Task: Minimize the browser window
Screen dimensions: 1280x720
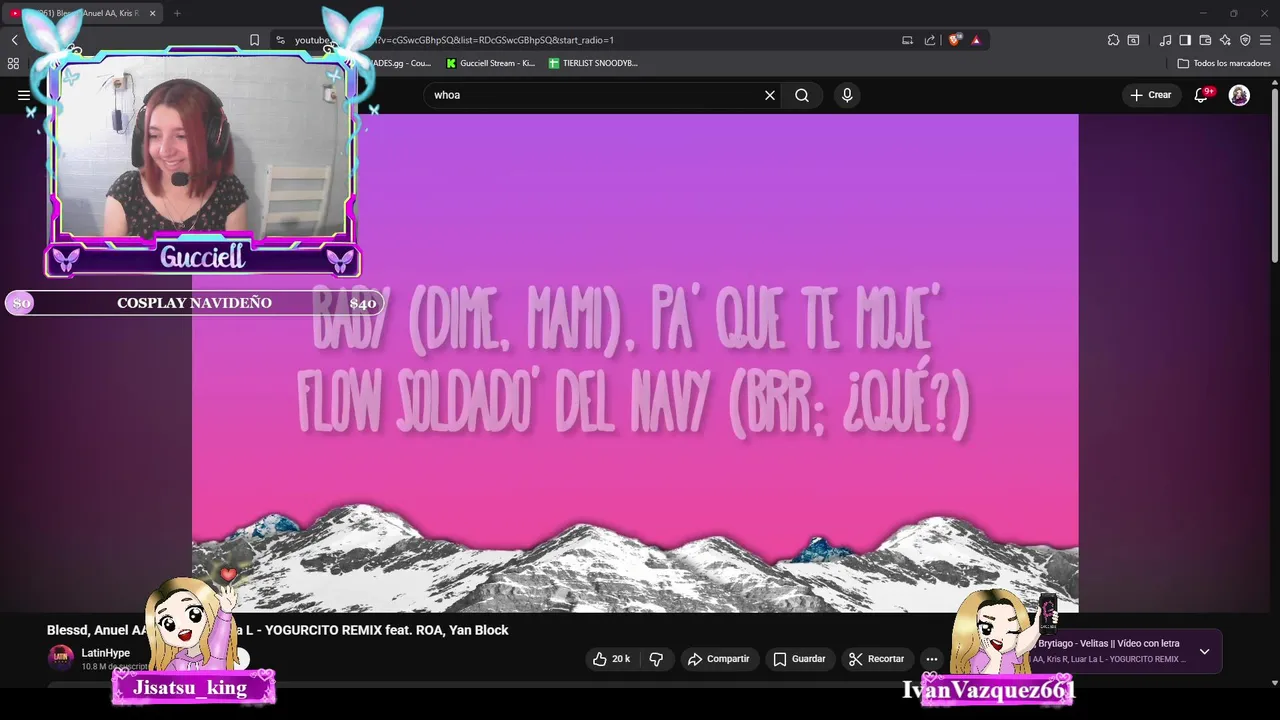Action: pos(1202,13)
